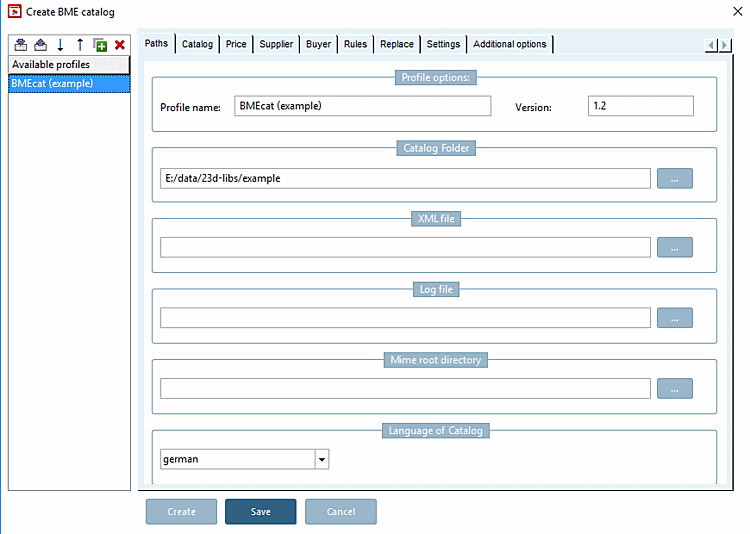750x534 pixels.
Task: Click the Profile name input field
Action: 363,106
